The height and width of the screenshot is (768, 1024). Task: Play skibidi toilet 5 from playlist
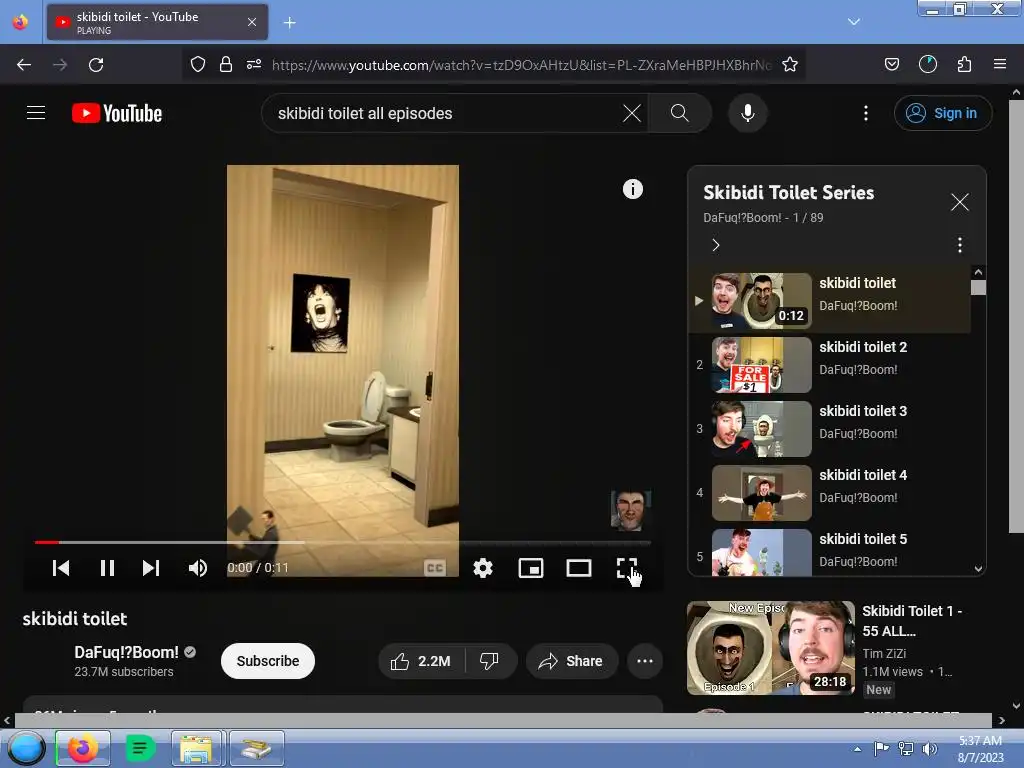point(829,551)
